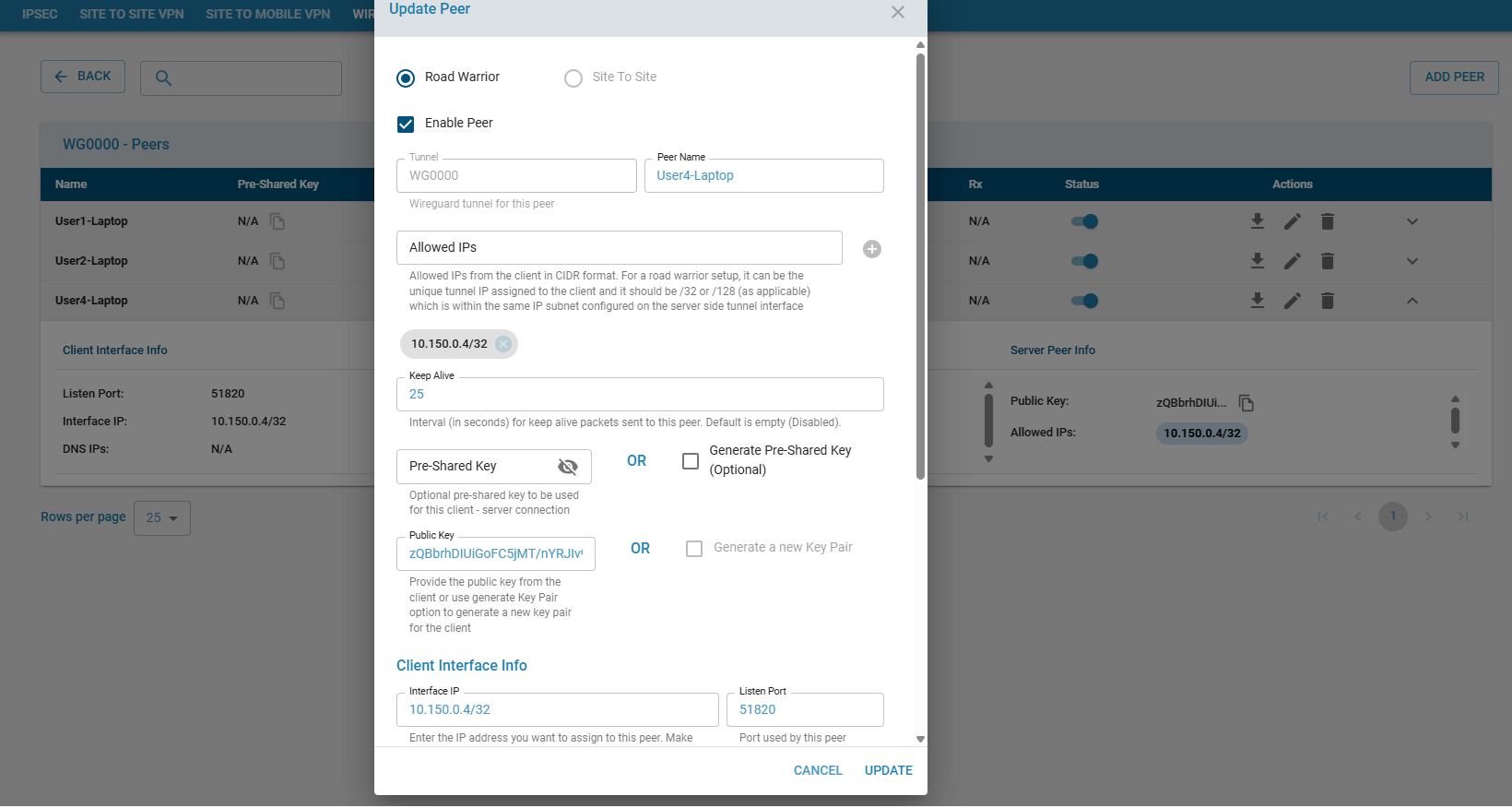Click the add Allowed IP plus icon
This screenshot has height=808, width=1512.
click(x=871, y=249)
